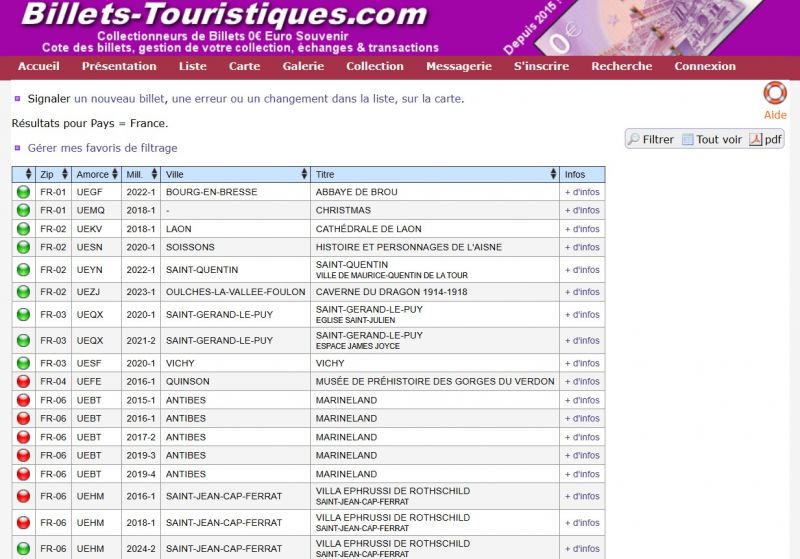Go to the Messagerie menu item
The image size is (800, 559).
point(458,67)
